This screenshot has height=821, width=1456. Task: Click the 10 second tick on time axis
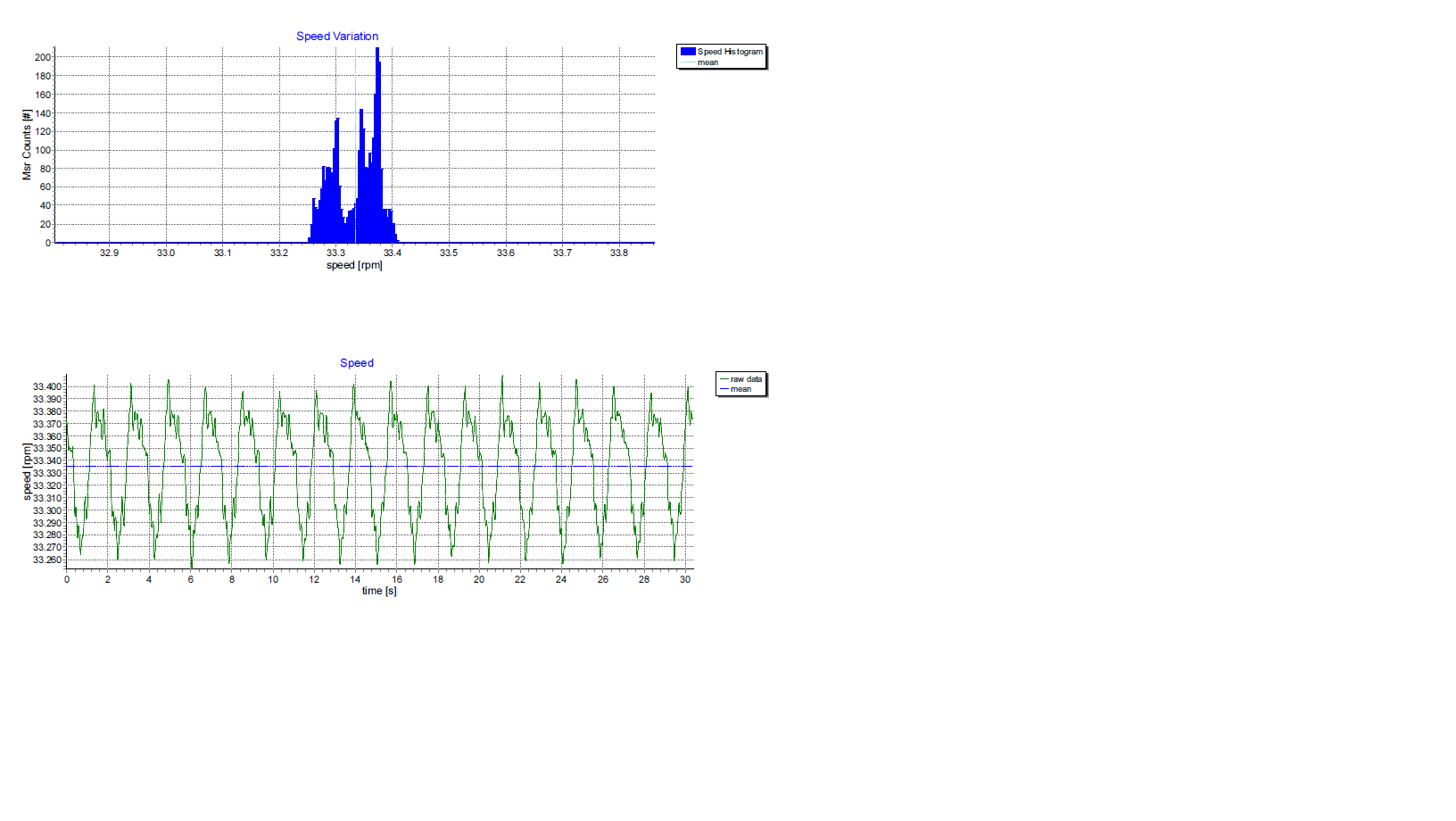[273, 579]
